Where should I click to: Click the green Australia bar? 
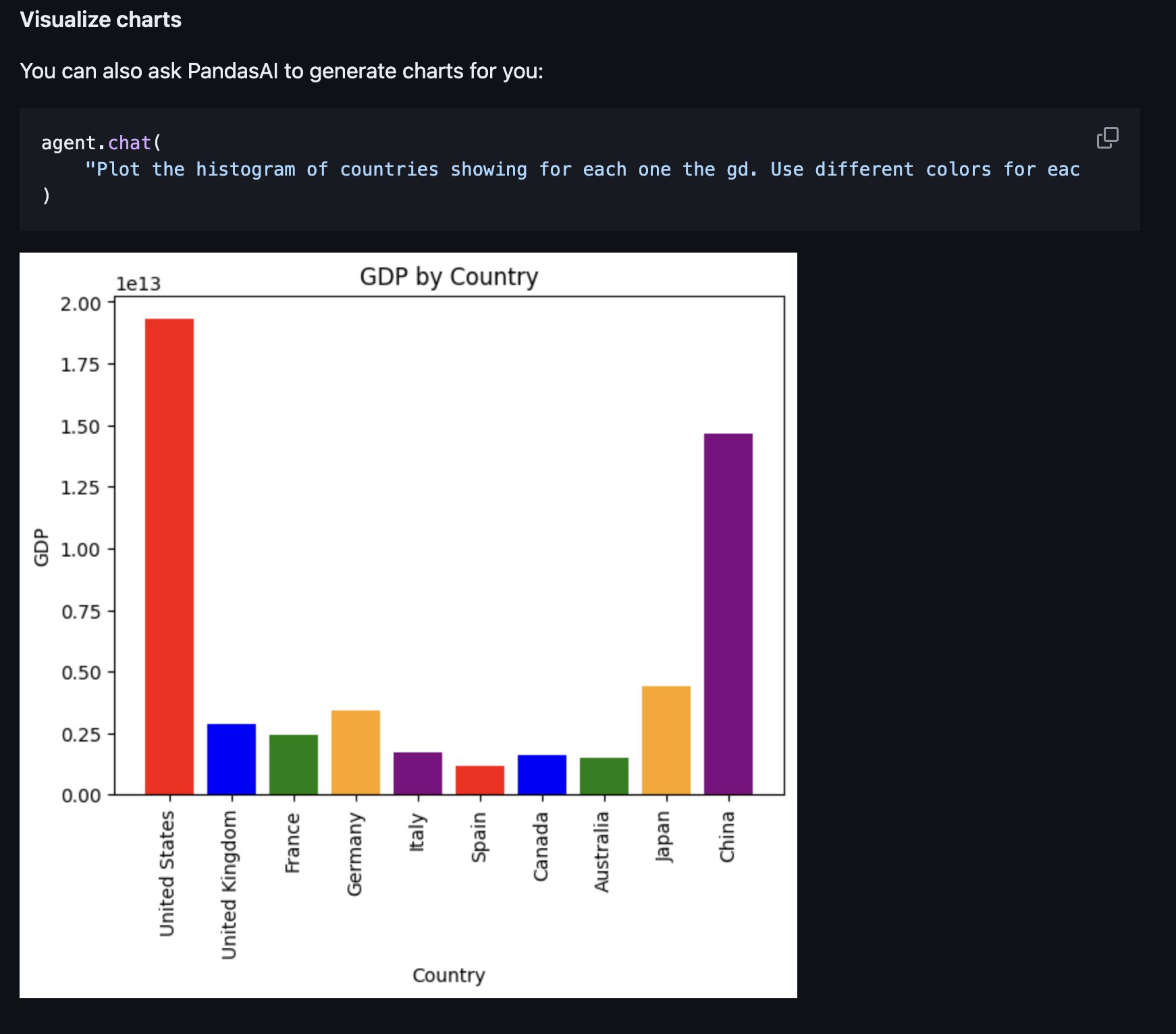coord(604,776)
